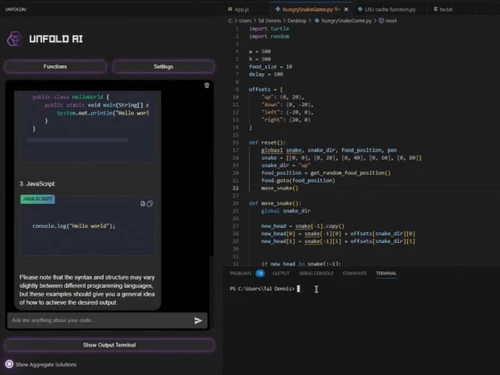
Task: Send the chat message with arrow icon
Action: pos(198,321)
